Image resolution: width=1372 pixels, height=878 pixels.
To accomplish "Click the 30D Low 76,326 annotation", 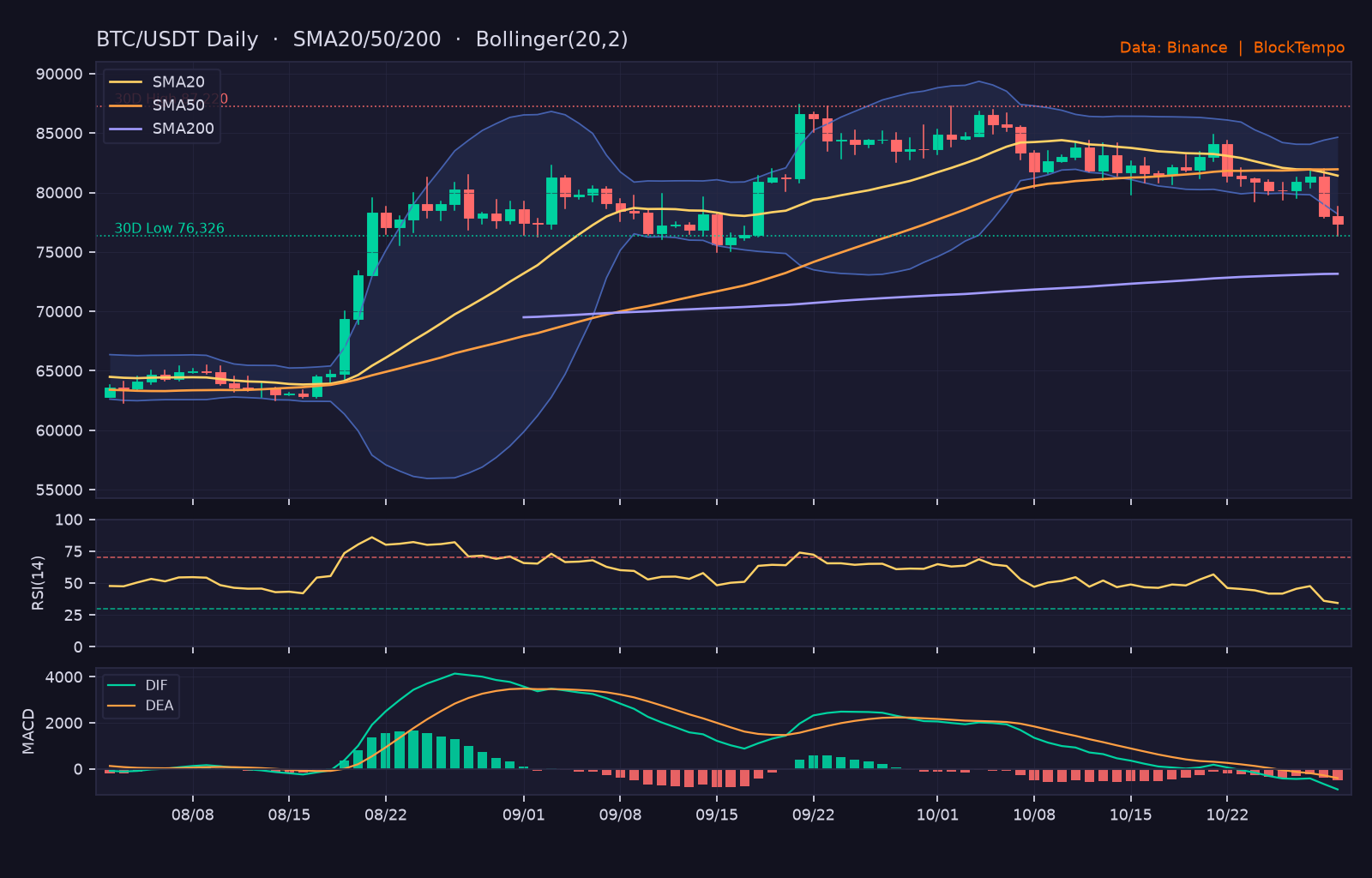I will point(169,228).
